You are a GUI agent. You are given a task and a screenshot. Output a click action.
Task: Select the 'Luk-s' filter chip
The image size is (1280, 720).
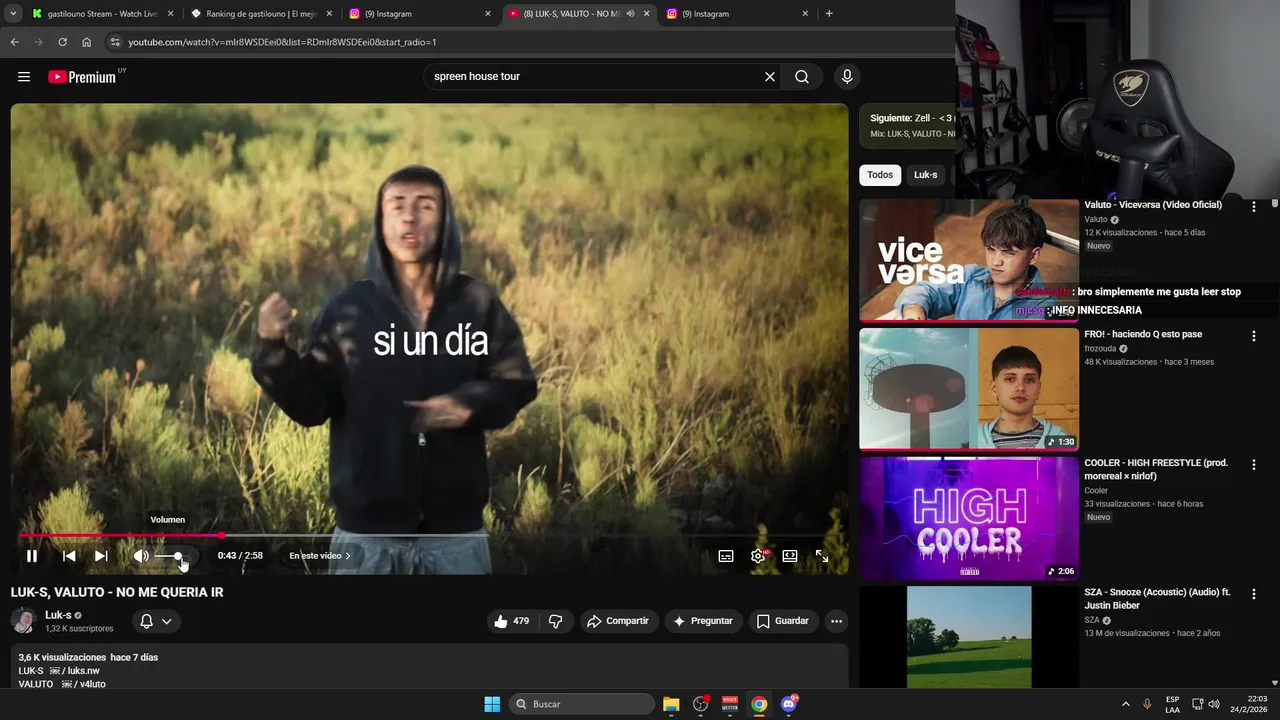(x=926, y=175)
